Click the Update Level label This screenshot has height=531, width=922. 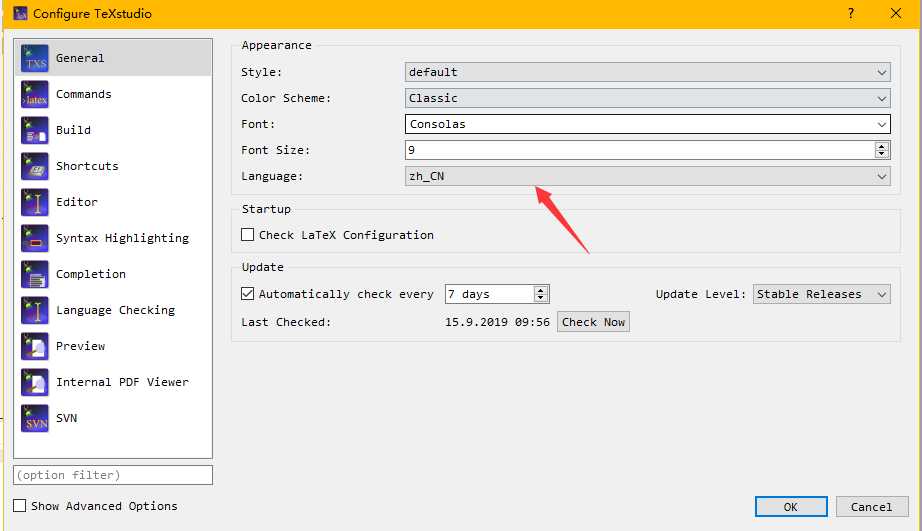coord(701,294)
